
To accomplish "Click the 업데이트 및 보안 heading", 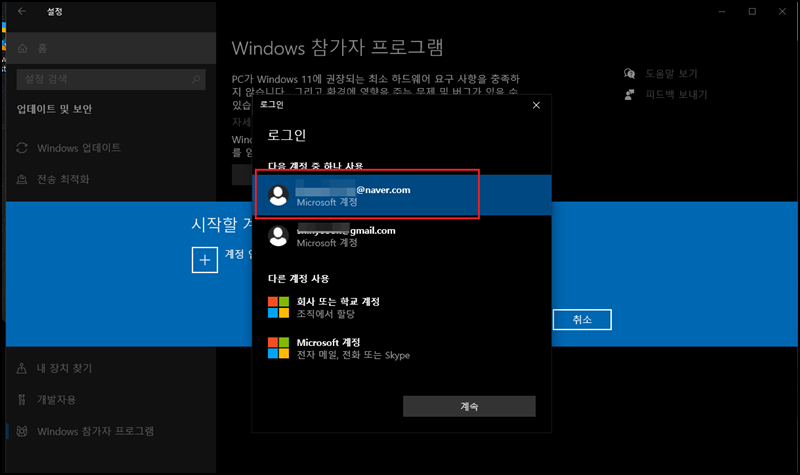I will pyautogui.click(x=55, y=109).
